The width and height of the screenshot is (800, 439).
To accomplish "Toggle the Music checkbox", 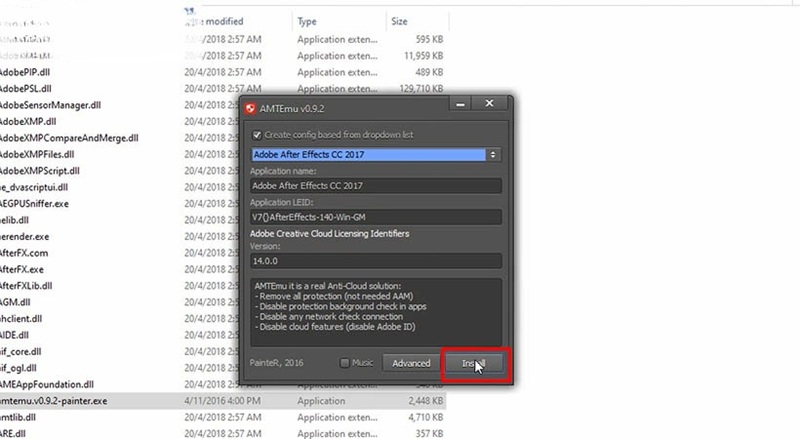I will 345,363.
